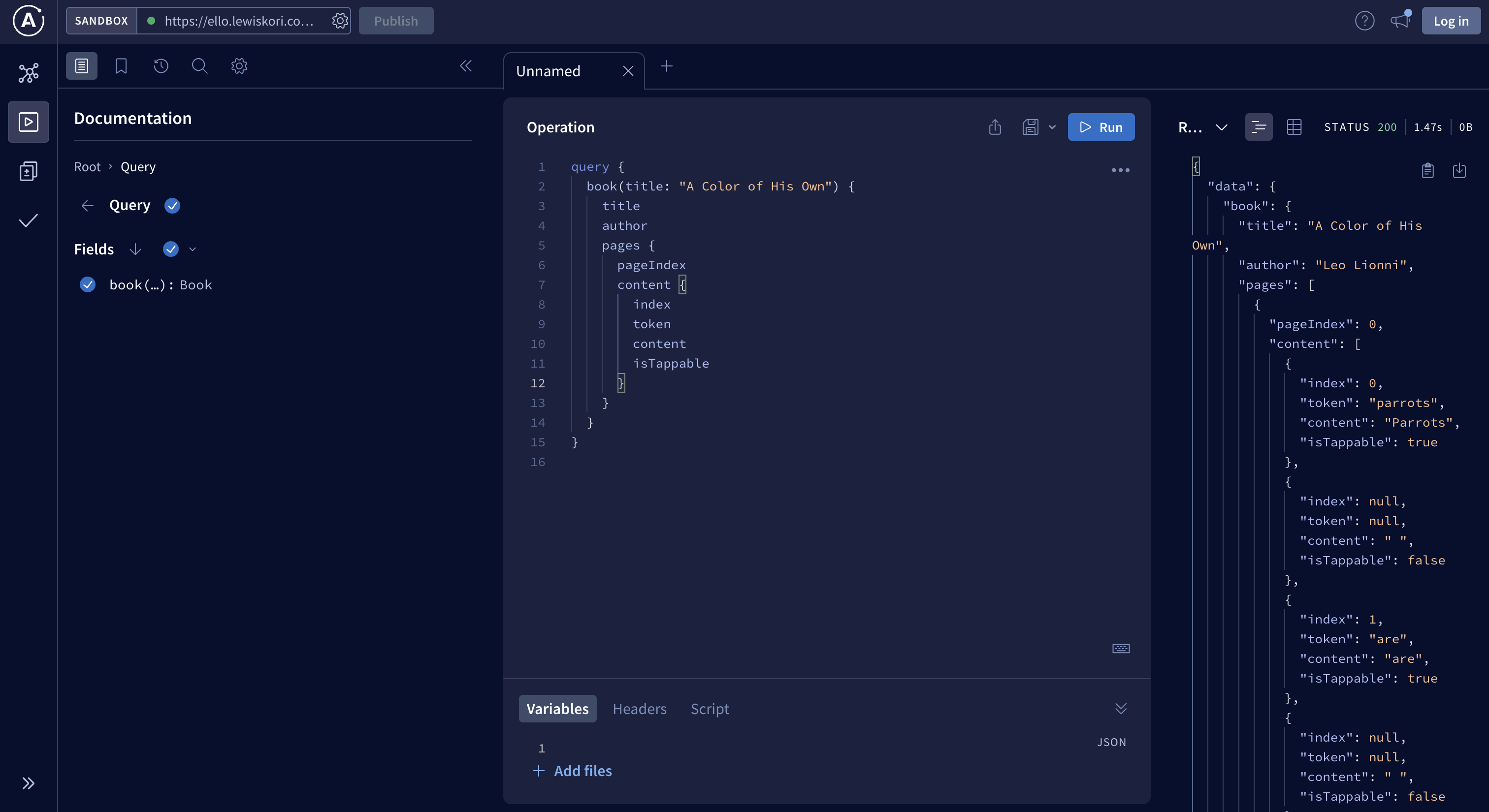Switch response to table view icon

[x=1294, y=127]
